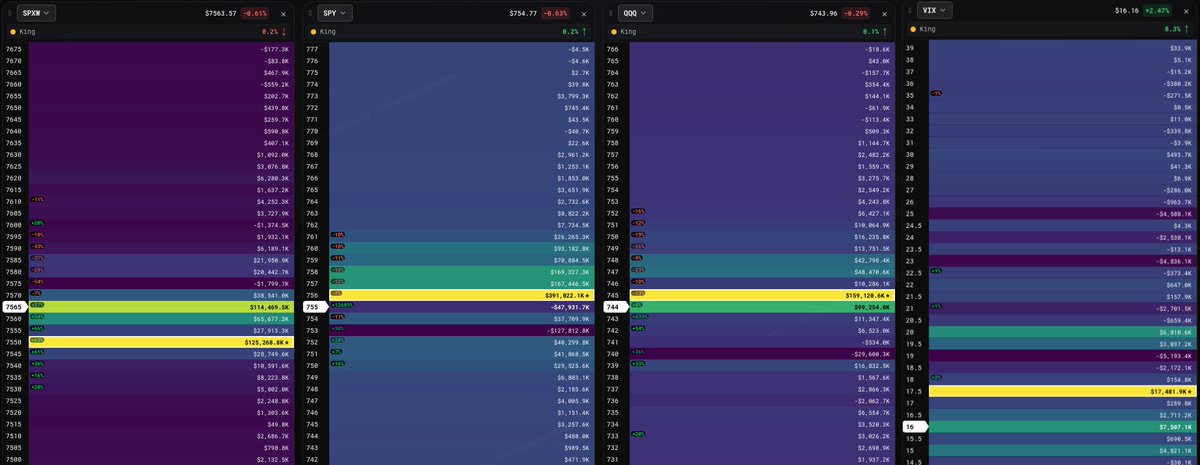Click the yellow King dot in SPY panel
Viewport: 1200px width, 465px height.
pyautogui.click(x=312, y=32)
